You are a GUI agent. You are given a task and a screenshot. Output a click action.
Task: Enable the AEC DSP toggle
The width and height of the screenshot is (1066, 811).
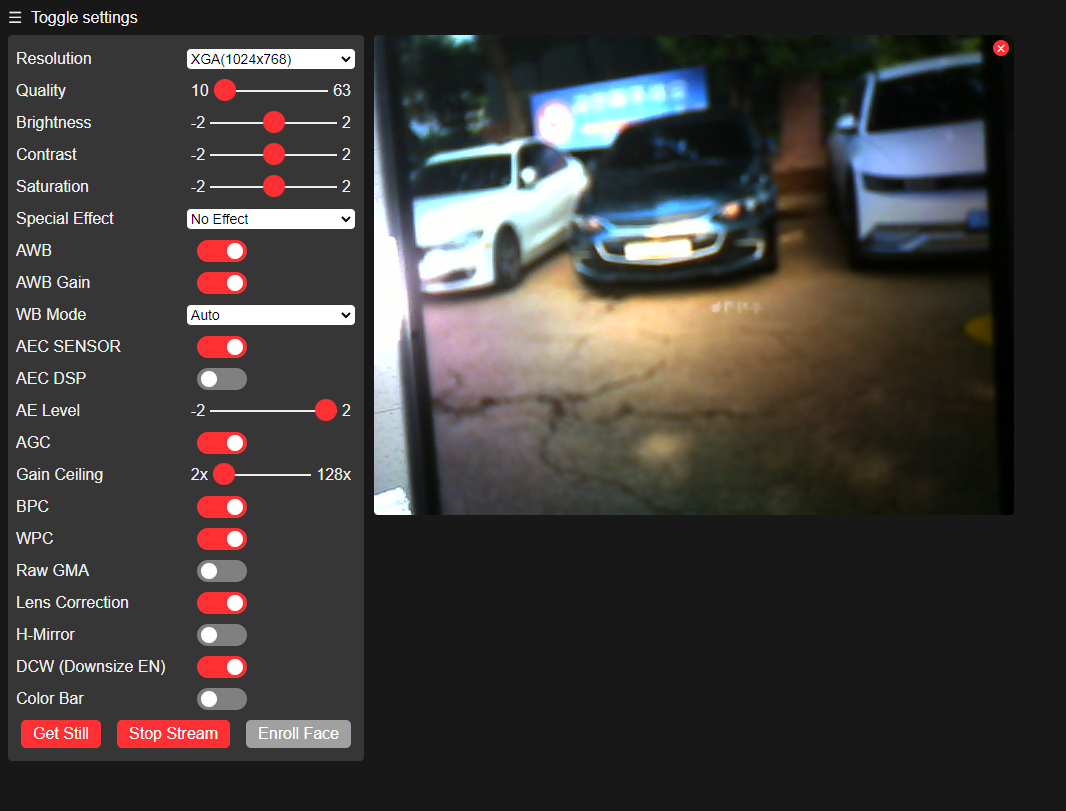pyautogui.click(x=222, y=379)
